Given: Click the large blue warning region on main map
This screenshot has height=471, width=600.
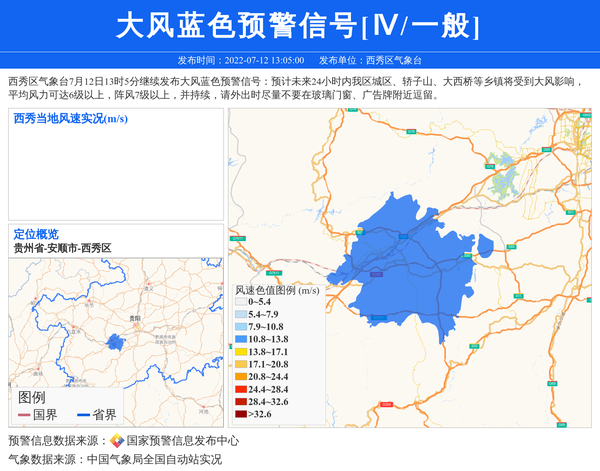Looking at the screenshot, I should pos(410,260).
